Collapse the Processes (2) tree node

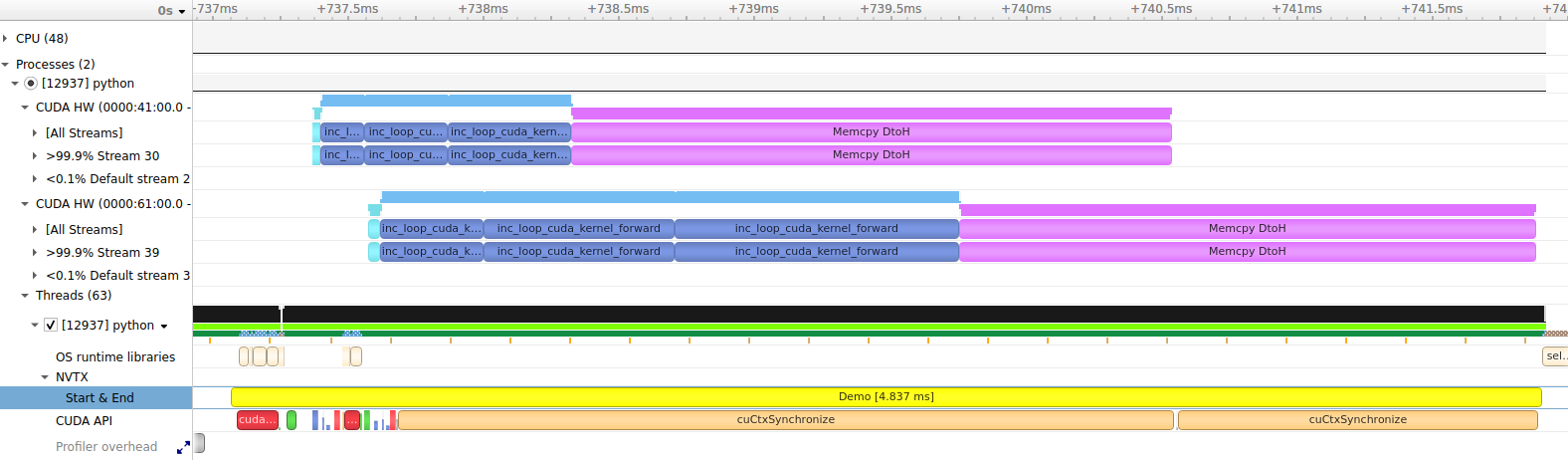pyautogui.click(x=6, y=65)
